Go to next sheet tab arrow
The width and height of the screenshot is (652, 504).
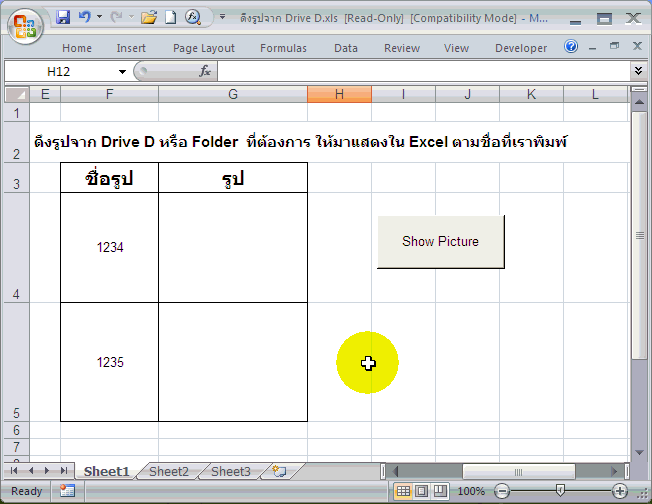point(47,471)
